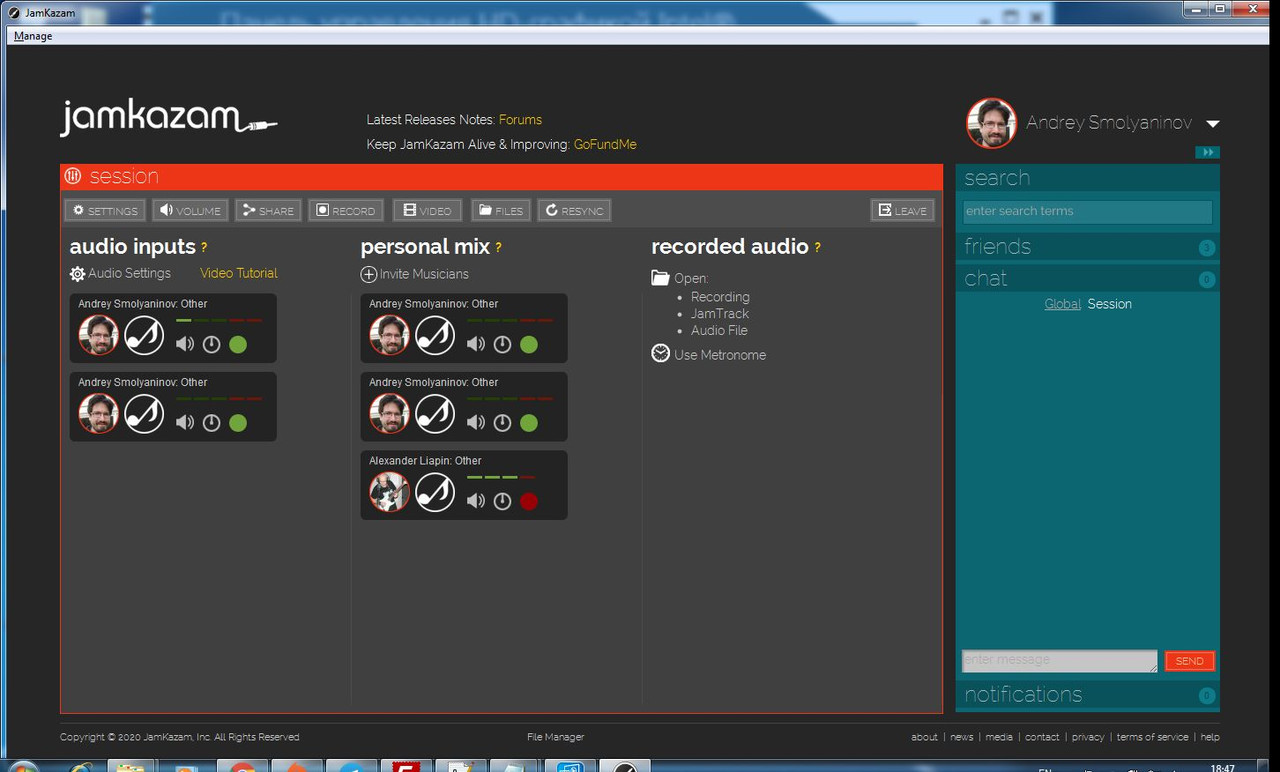This screenshot has height=772, width=1280.
Task: Expand the search panel header
Action: tap(1087, 178)
